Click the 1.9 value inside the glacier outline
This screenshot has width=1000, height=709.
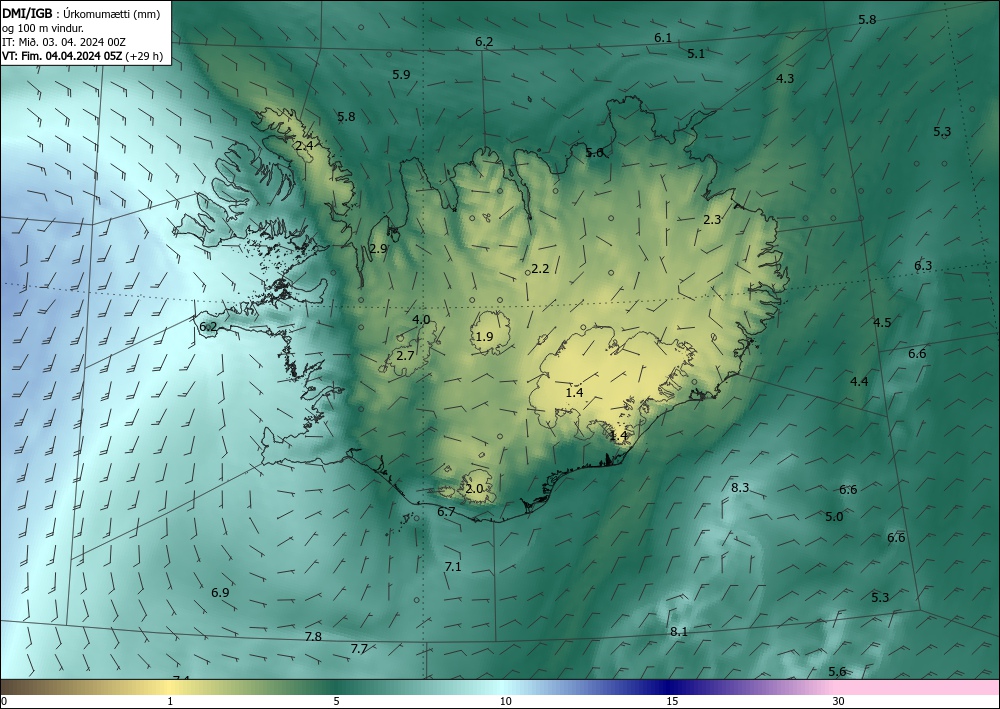click(485, 337)
